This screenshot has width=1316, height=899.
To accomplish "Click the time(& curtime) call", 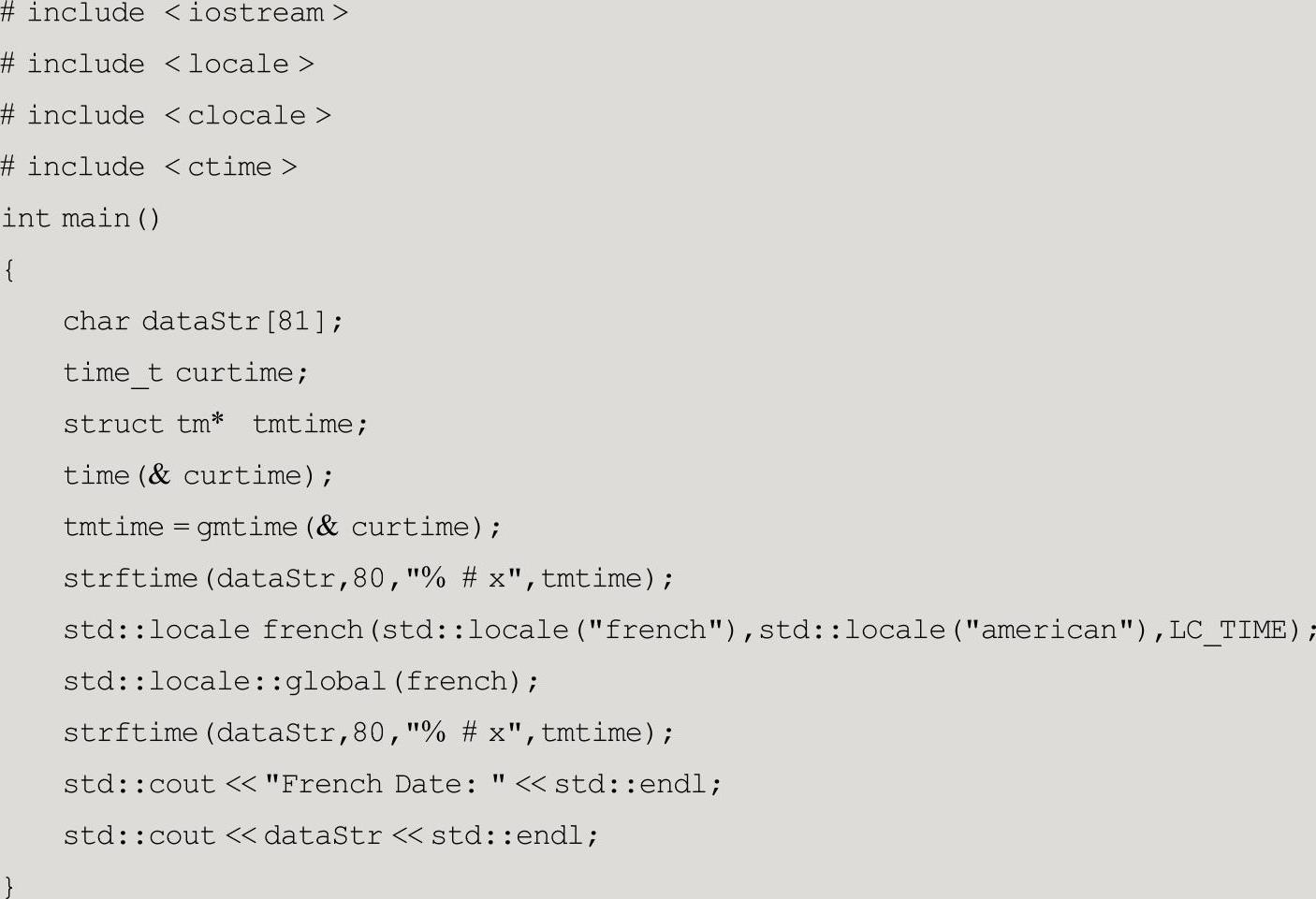I will [198, 476].
